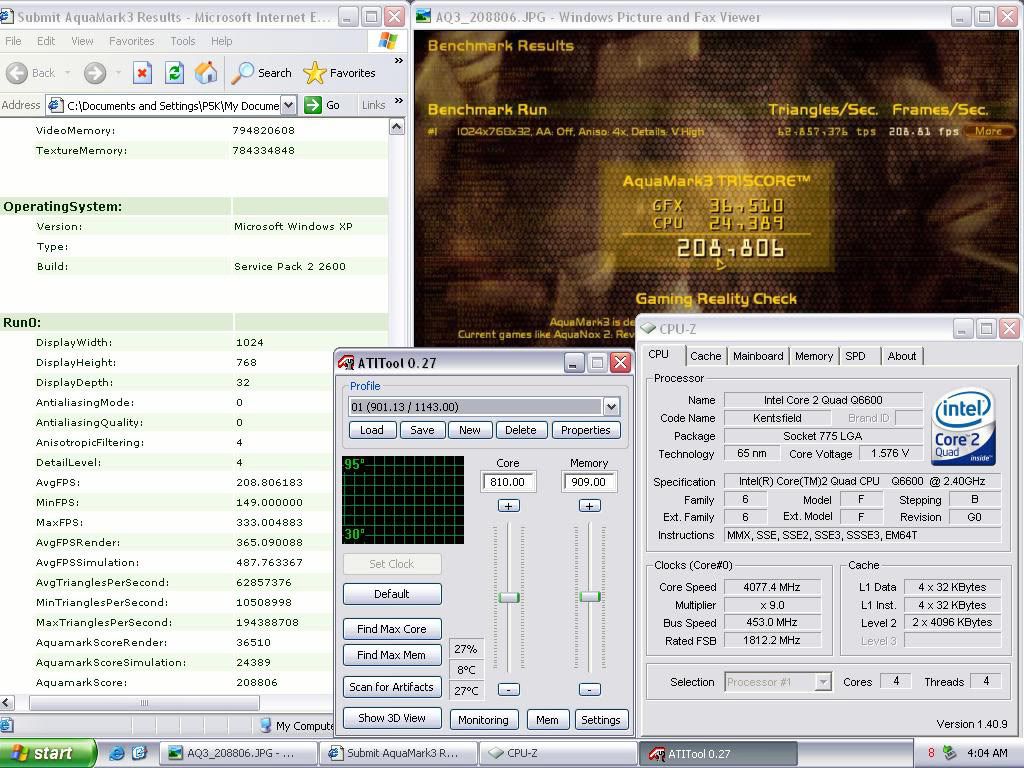Screen dimensions: 1024x768
Task: Decrease Memory clock with minus button
Action: 590,690
